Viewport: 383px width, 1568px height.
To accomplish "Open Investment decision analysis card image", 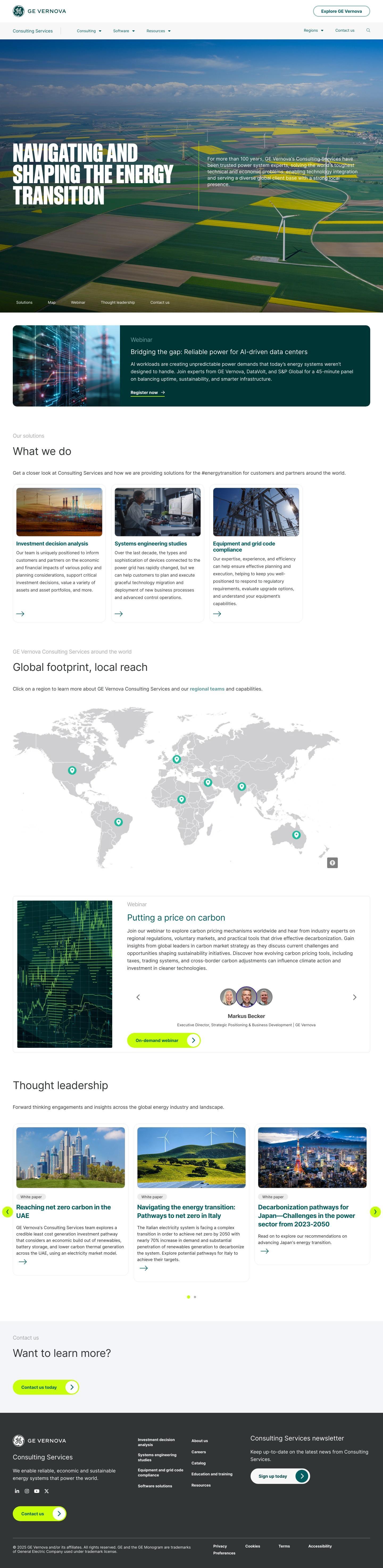I will pyautogui.click(x=59, y=511).
